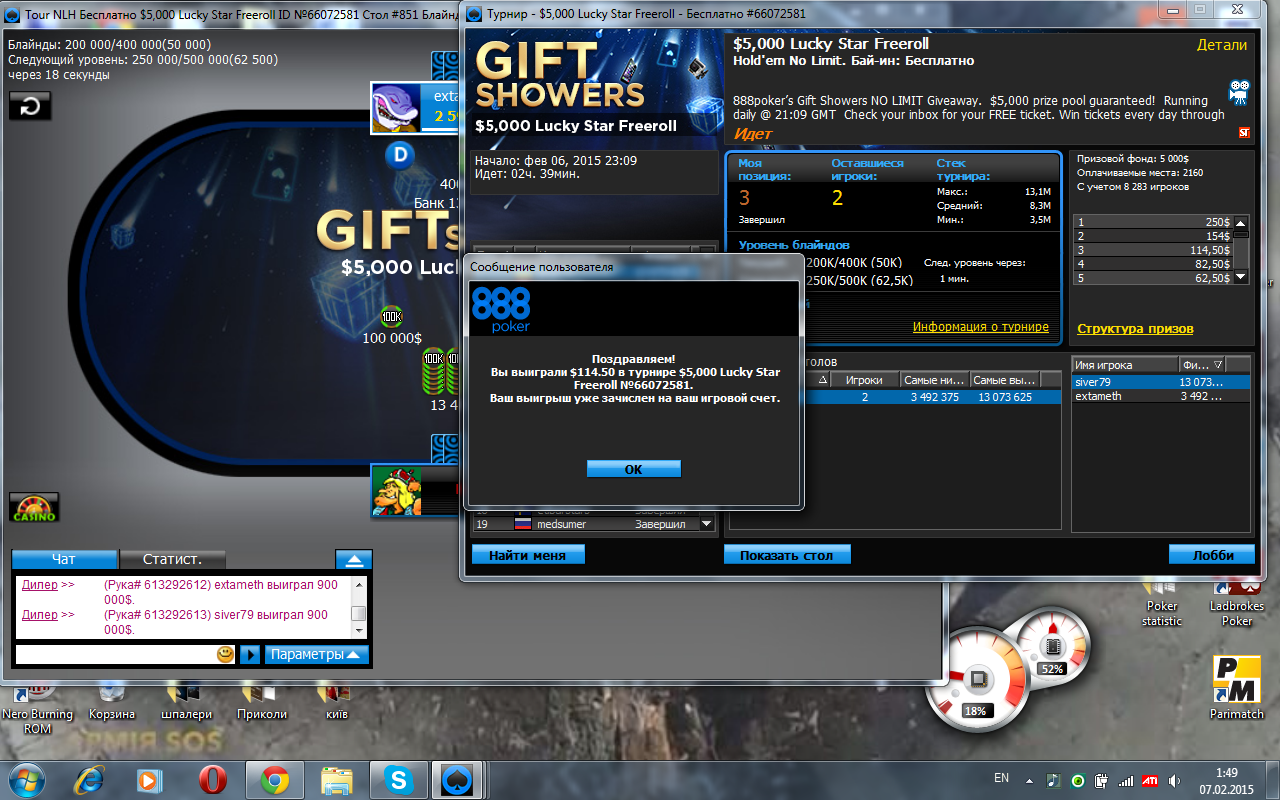This screenshot has width=1280, height=800.
Task: Click the refresh arrow icon on poker table
Action: (x=30, y=106)
